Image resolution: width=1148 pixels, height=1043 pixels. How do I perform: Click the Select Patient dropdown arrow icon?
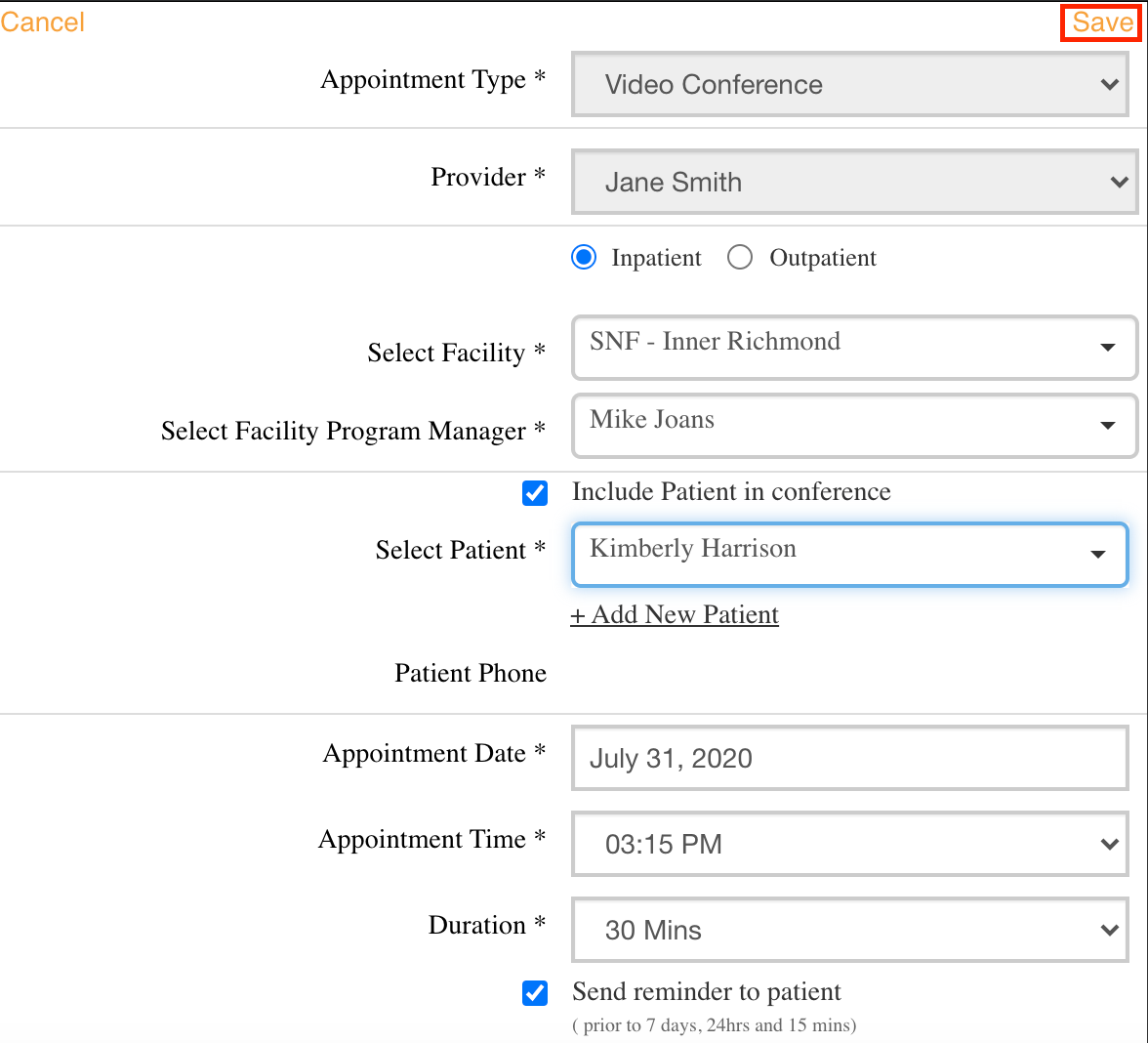(x=1098, y=555)
